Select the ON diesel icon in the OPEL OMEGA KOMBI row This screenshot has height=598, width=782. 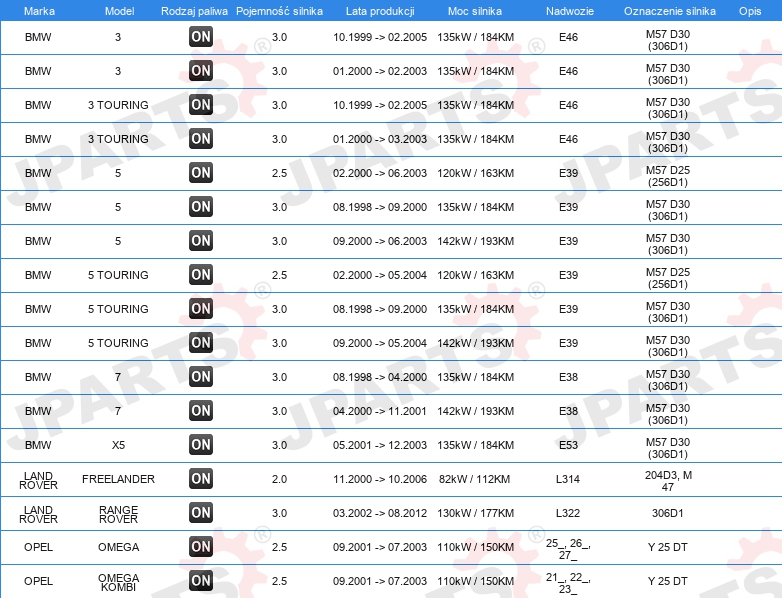tap(201, 581)
